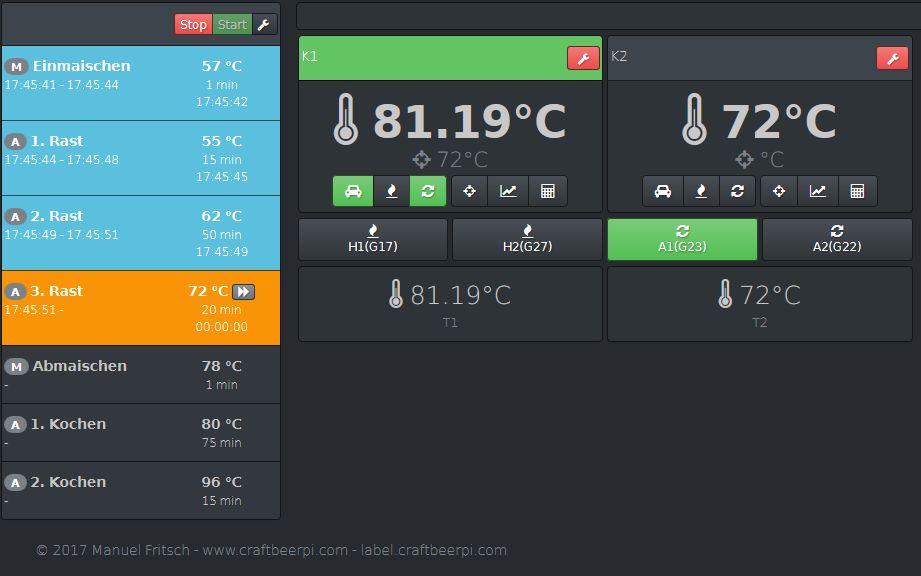Screen dimensions: 921x576
Task: Click the brew steps wrench icon beside Start
Action: point(264,25)
